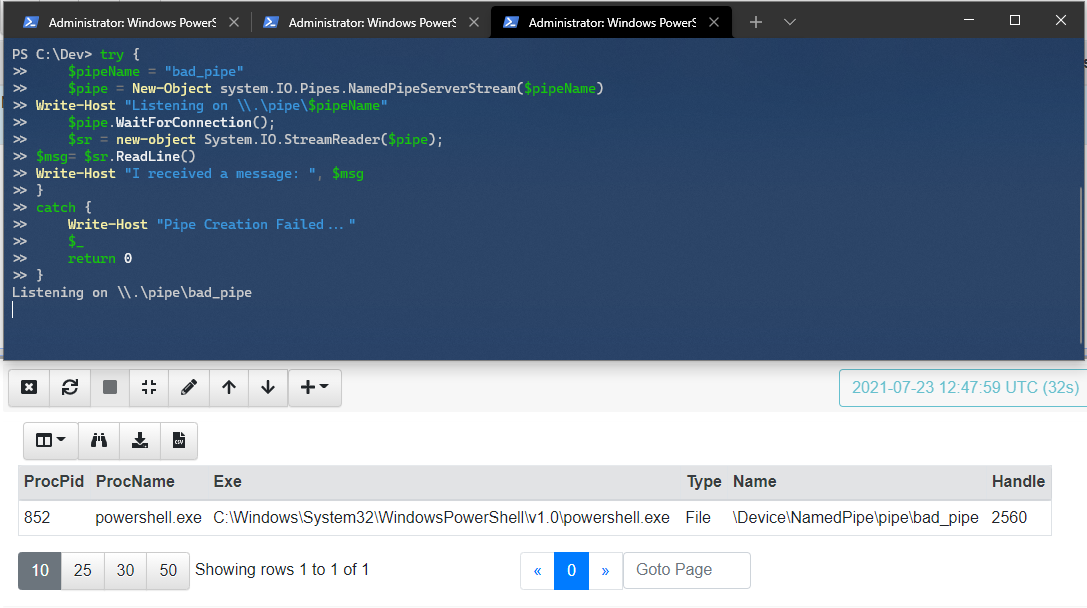The image size is (1087, 608).
Task: Export the table with the CSV file icon
Action: coord(179,440)
